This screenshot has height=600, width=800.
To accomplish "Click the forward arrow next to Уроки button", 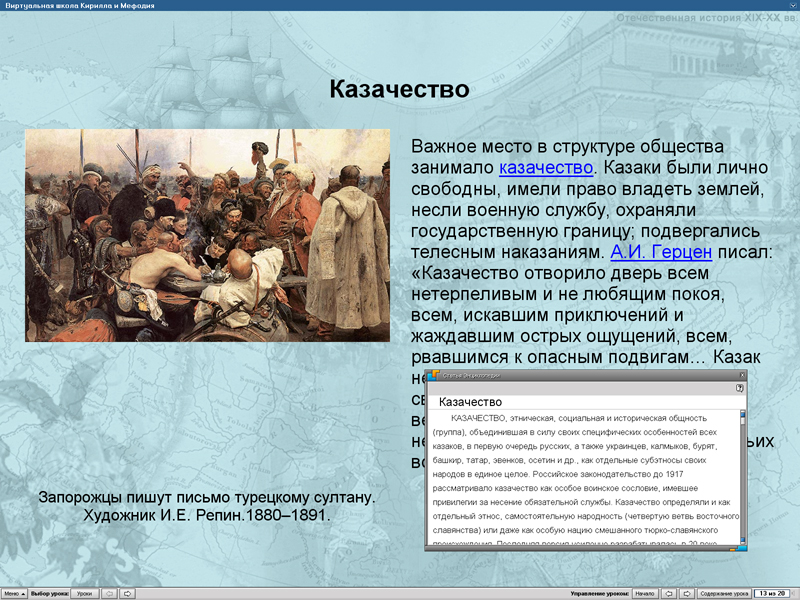I will pos(127,592).
